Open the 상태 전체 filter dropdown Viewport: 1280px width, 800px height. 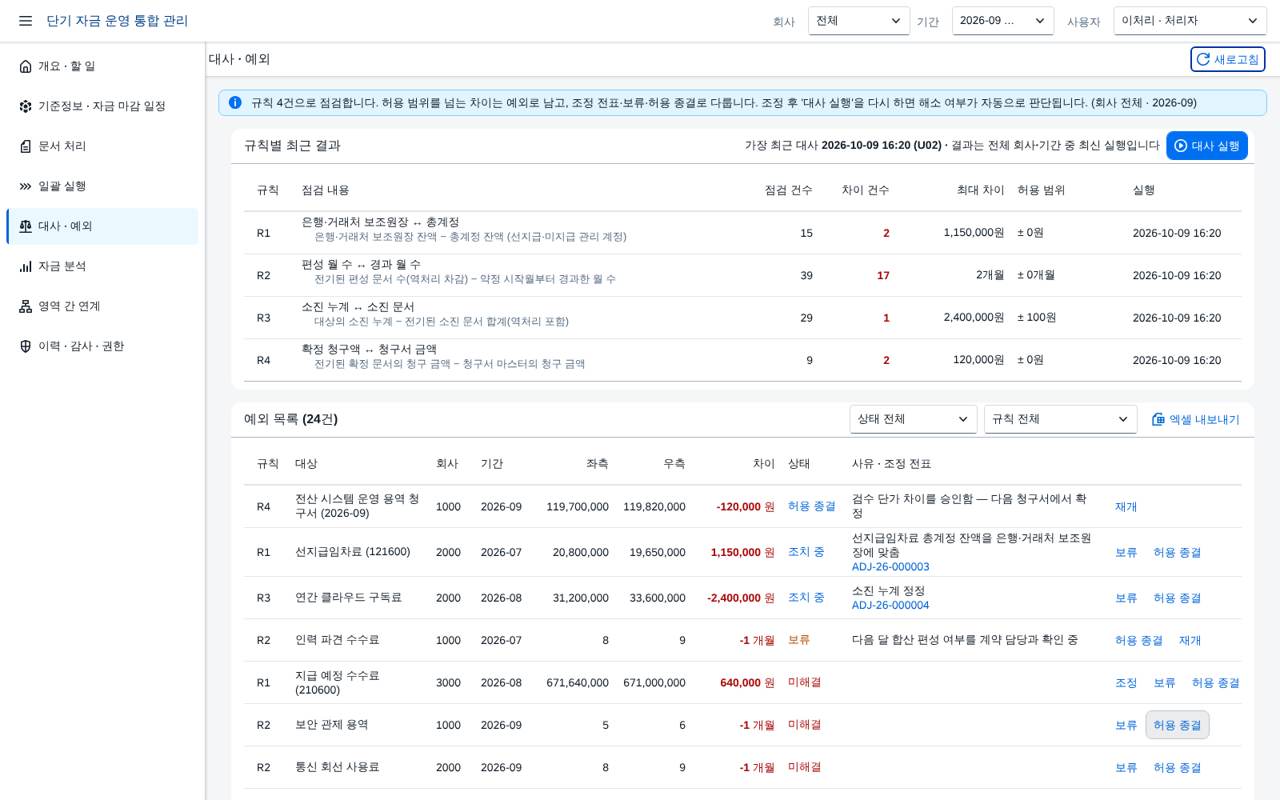pos(913,419)
